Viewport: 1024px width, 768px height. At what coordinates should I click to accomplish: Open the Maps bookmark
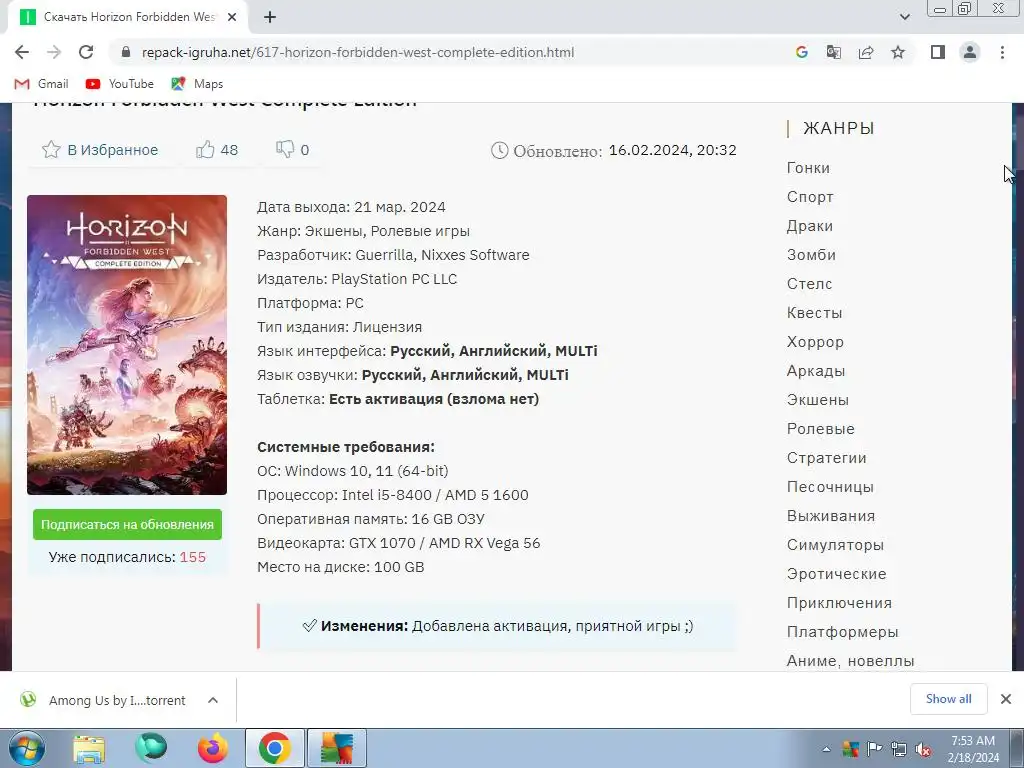(x=197, y=84)
